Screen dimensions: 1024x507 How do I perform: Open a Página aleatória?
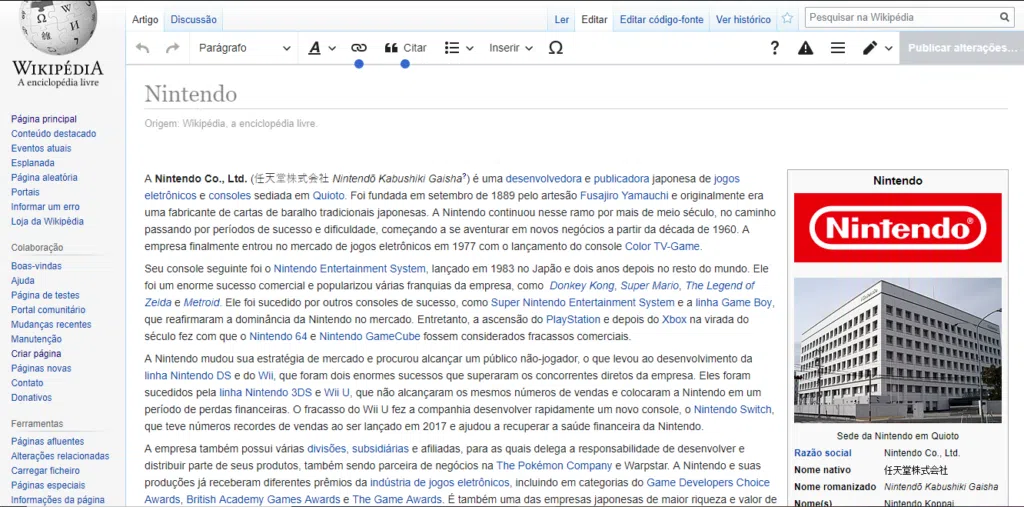tap(44, 177)
